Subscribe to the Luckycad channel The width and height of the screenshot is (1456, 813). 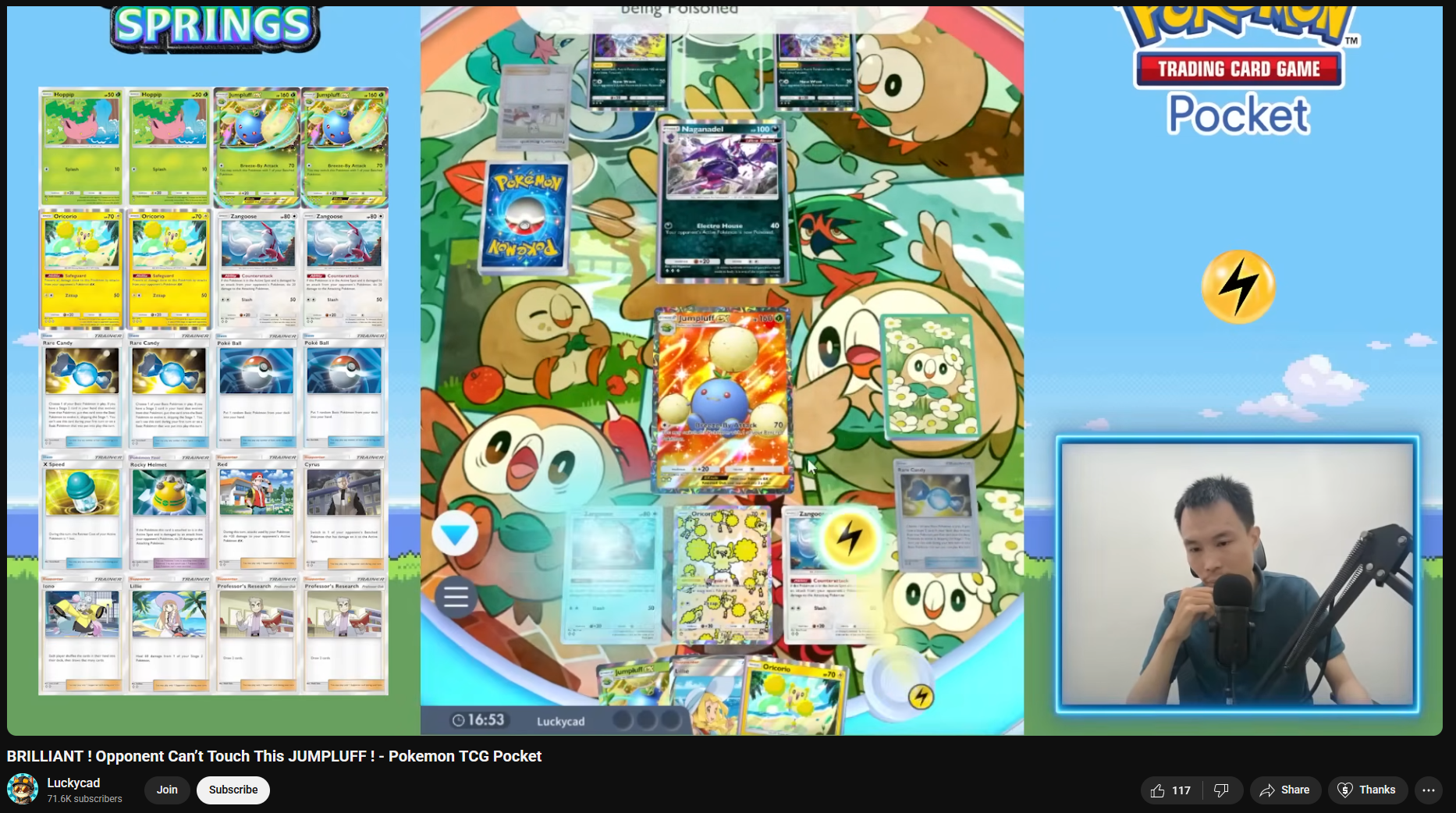point(233,790)
